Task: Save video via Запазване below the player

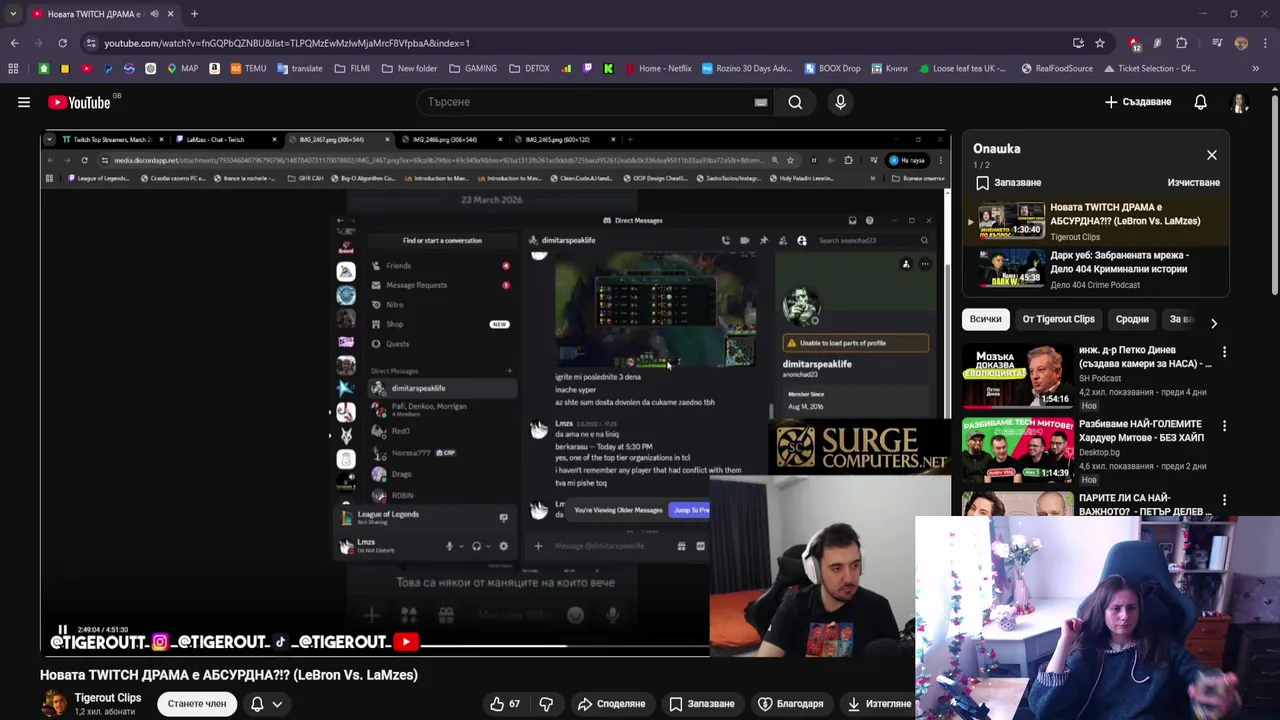Action: (x=702, y=704)
